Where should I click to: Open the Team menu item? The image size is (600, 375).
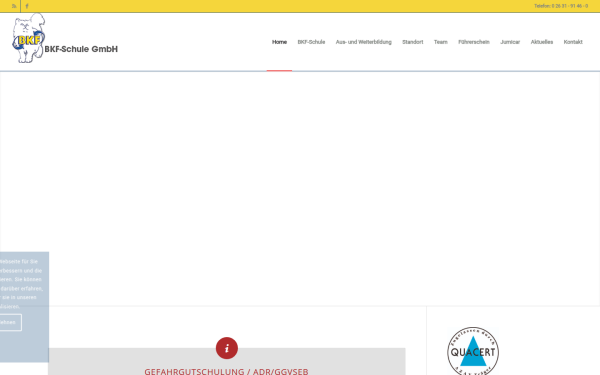tap(440, 42)
